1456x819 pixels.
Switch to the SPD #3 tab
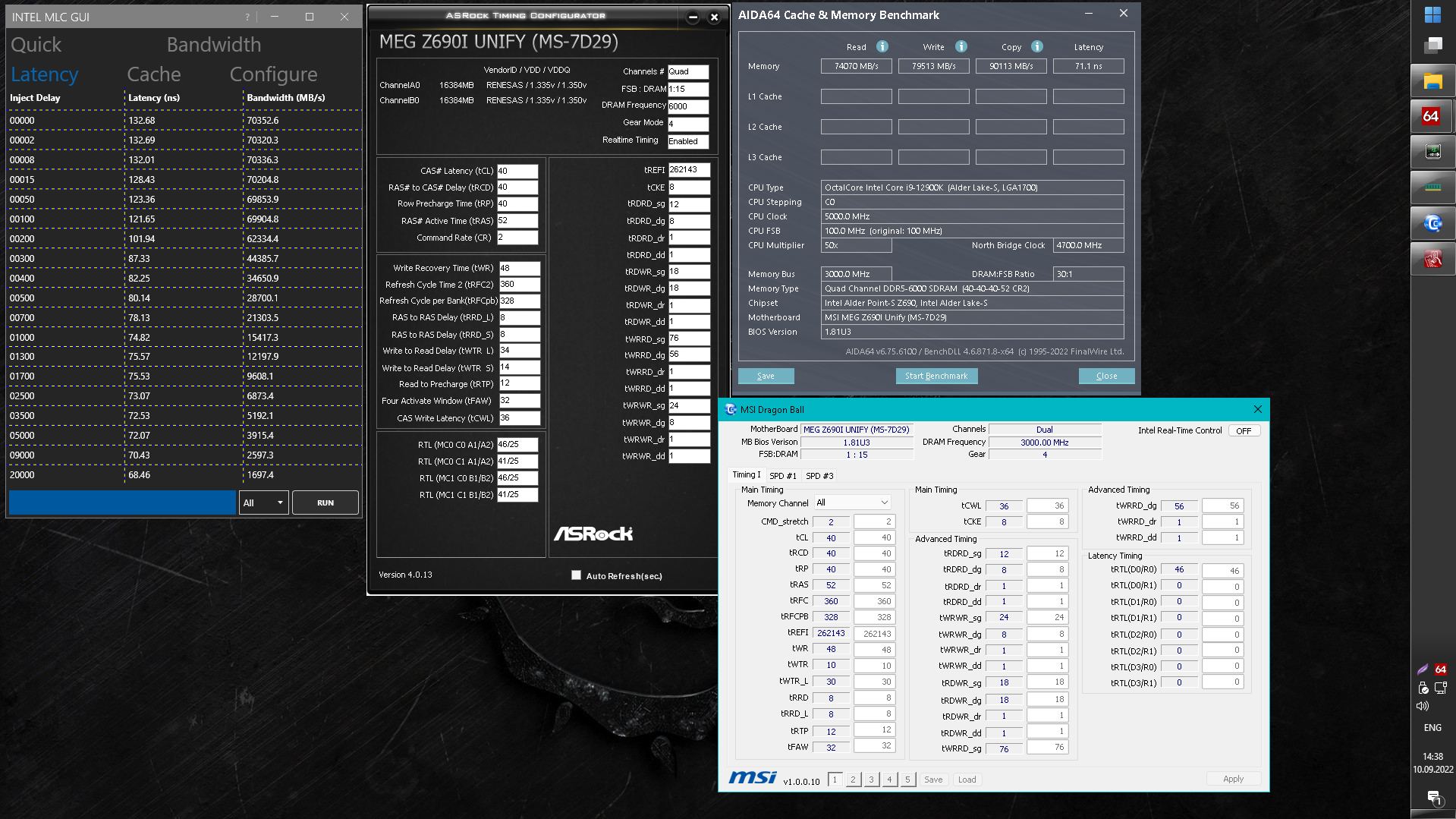(819, 476)
